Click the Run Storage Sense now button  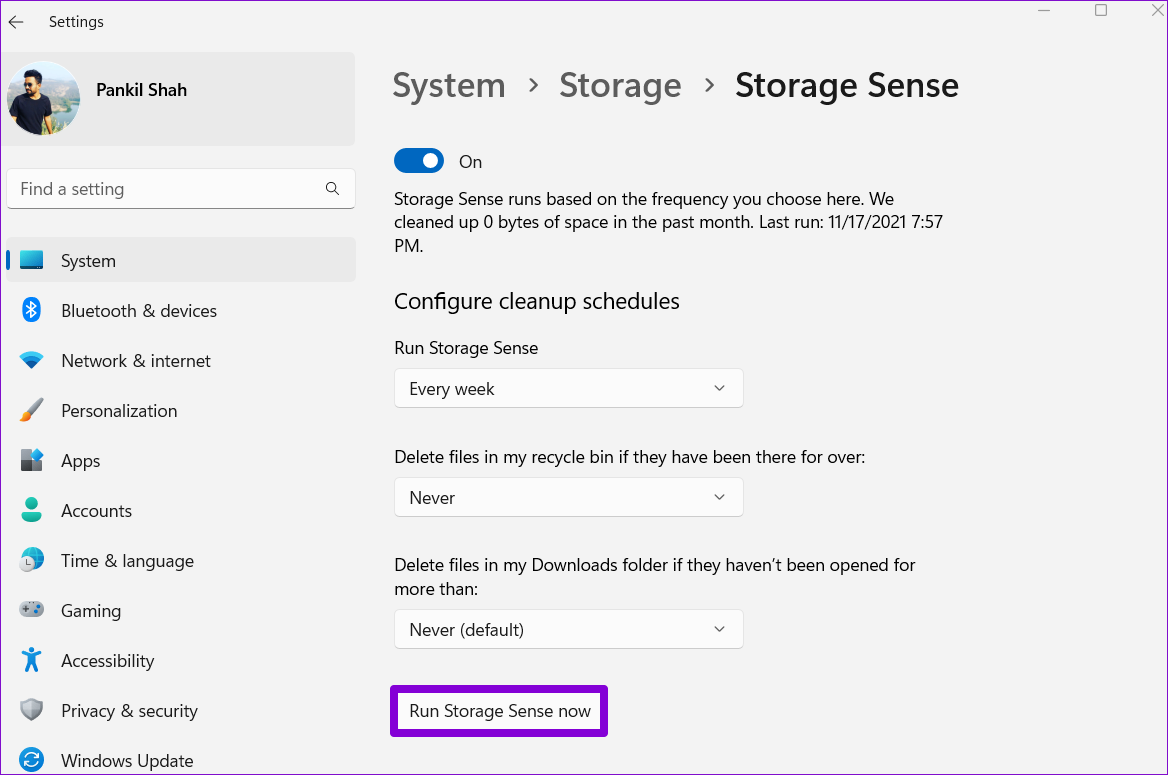(x=499, y=711)
